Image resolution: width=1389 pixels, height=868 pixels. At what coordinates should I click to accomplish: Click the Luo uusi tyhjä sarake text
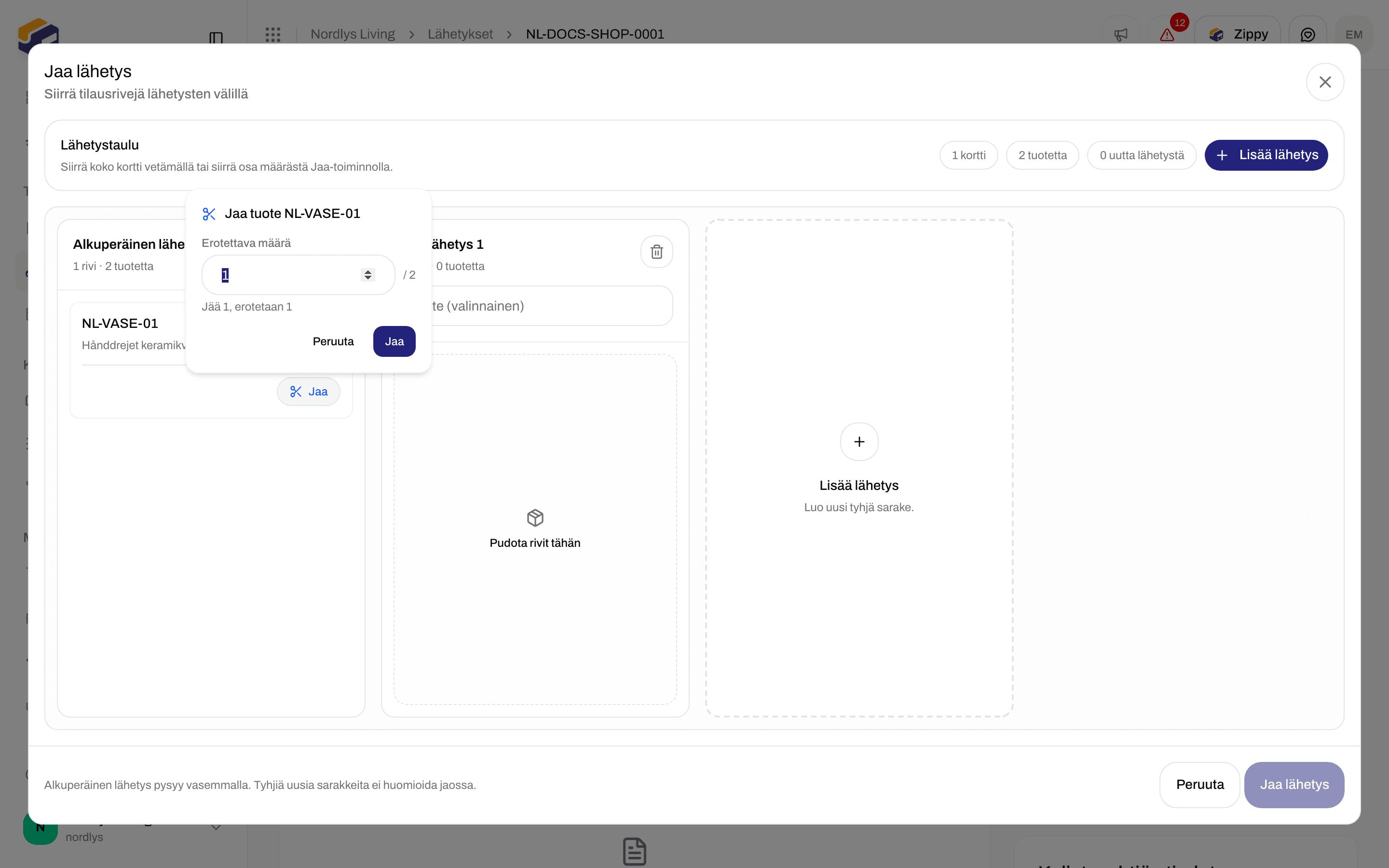click(858, 507)
